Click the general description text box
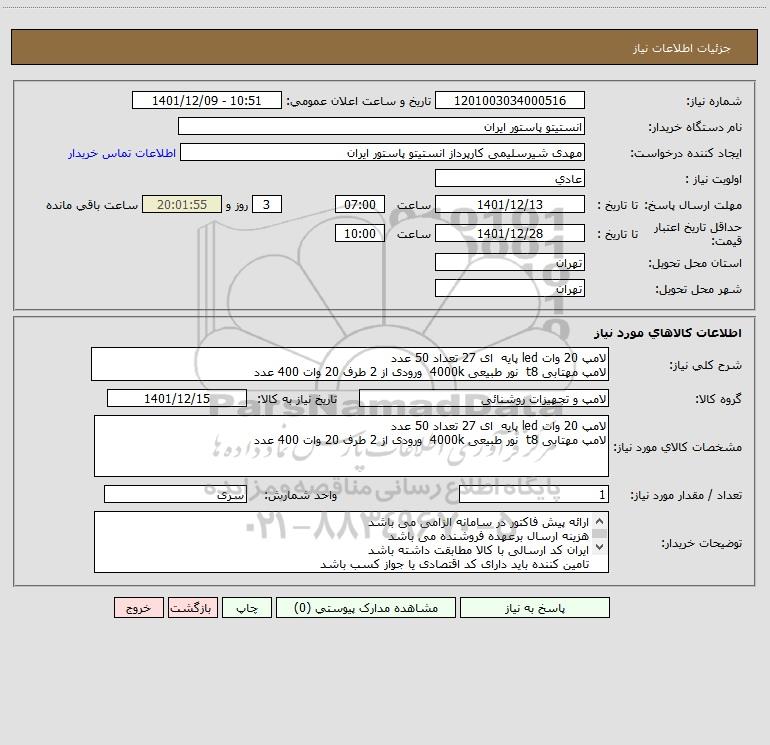This screenshot has width=770, height=745. coord(350,364)
